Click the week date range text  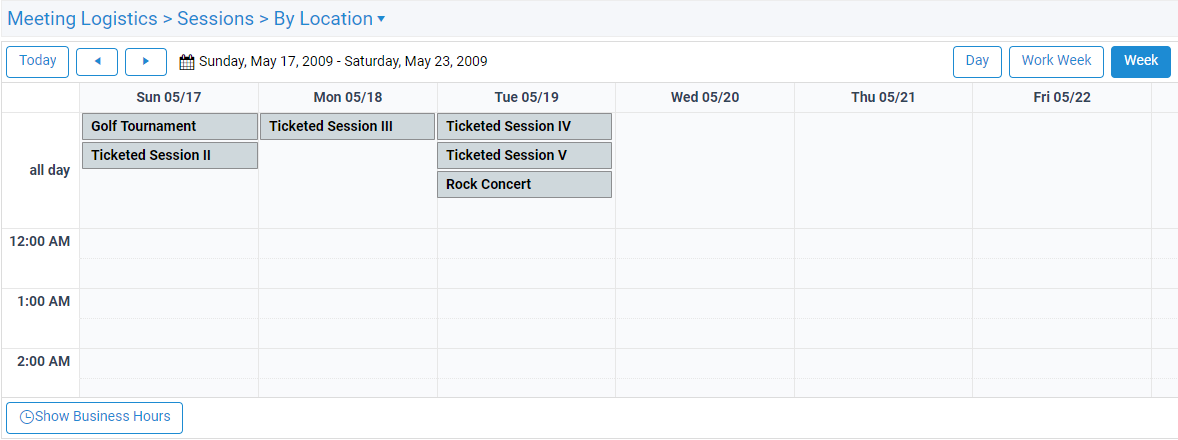[x=343, y=62]
